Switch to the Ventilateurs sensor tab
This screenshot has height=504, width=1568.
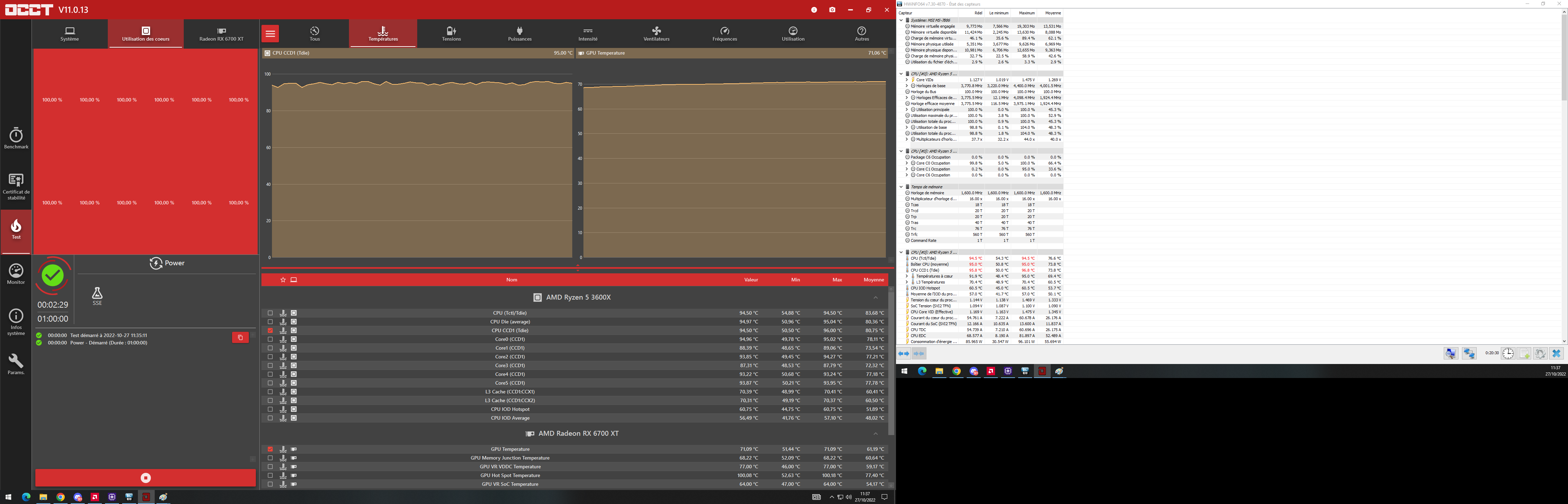point(656,34)
